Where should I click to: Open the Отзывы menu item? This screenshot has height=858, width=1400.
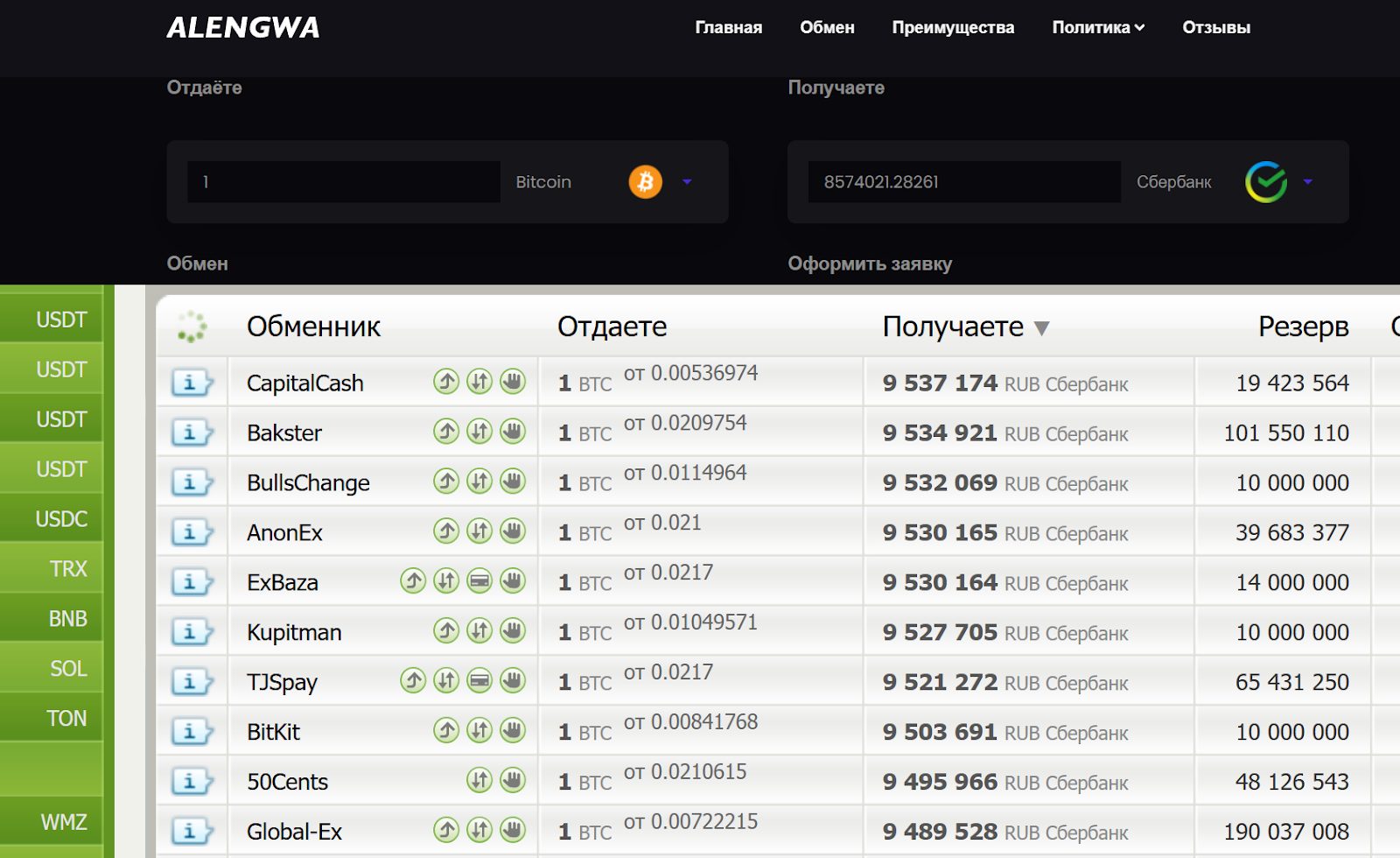pos(1216,27)
